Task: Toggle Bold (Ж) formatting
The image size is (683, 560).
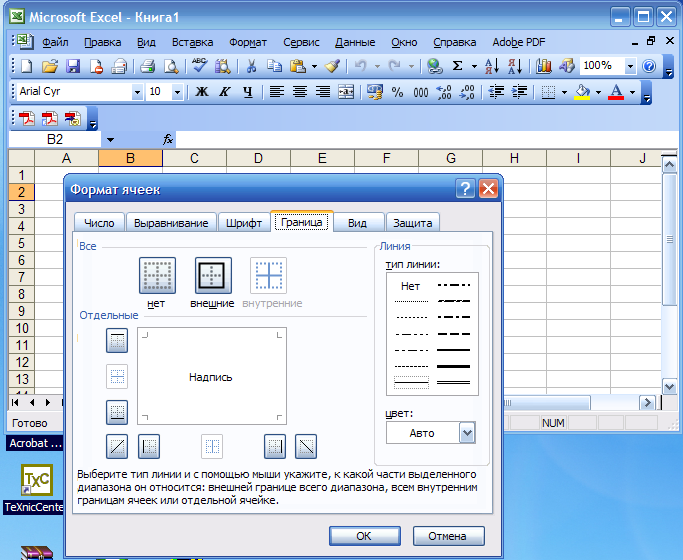Action: (202, 92)
